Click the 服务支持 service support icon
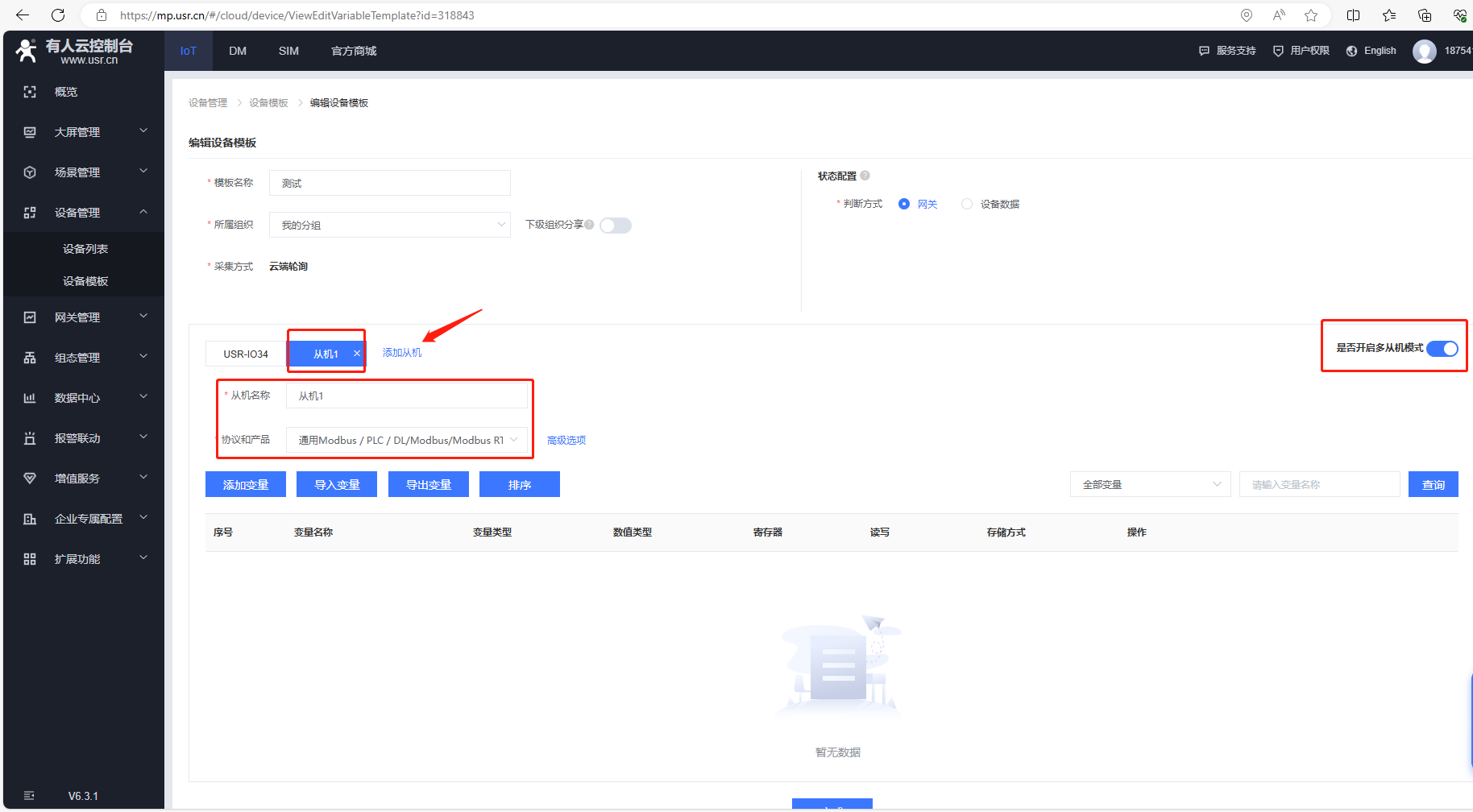This screenshot has width=1473, height=812. [x=1204, y=51]
